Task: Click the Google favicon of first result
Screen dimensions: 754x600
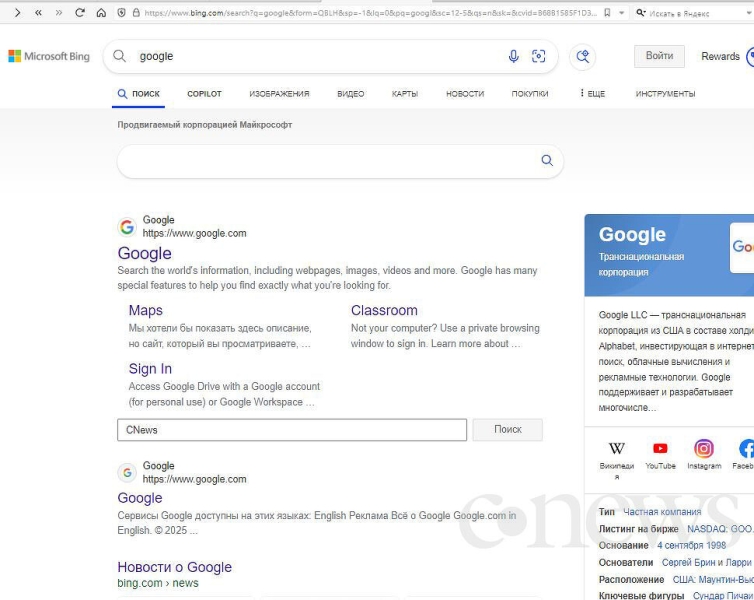Action: pyautogui.click(x=127, y=226)
